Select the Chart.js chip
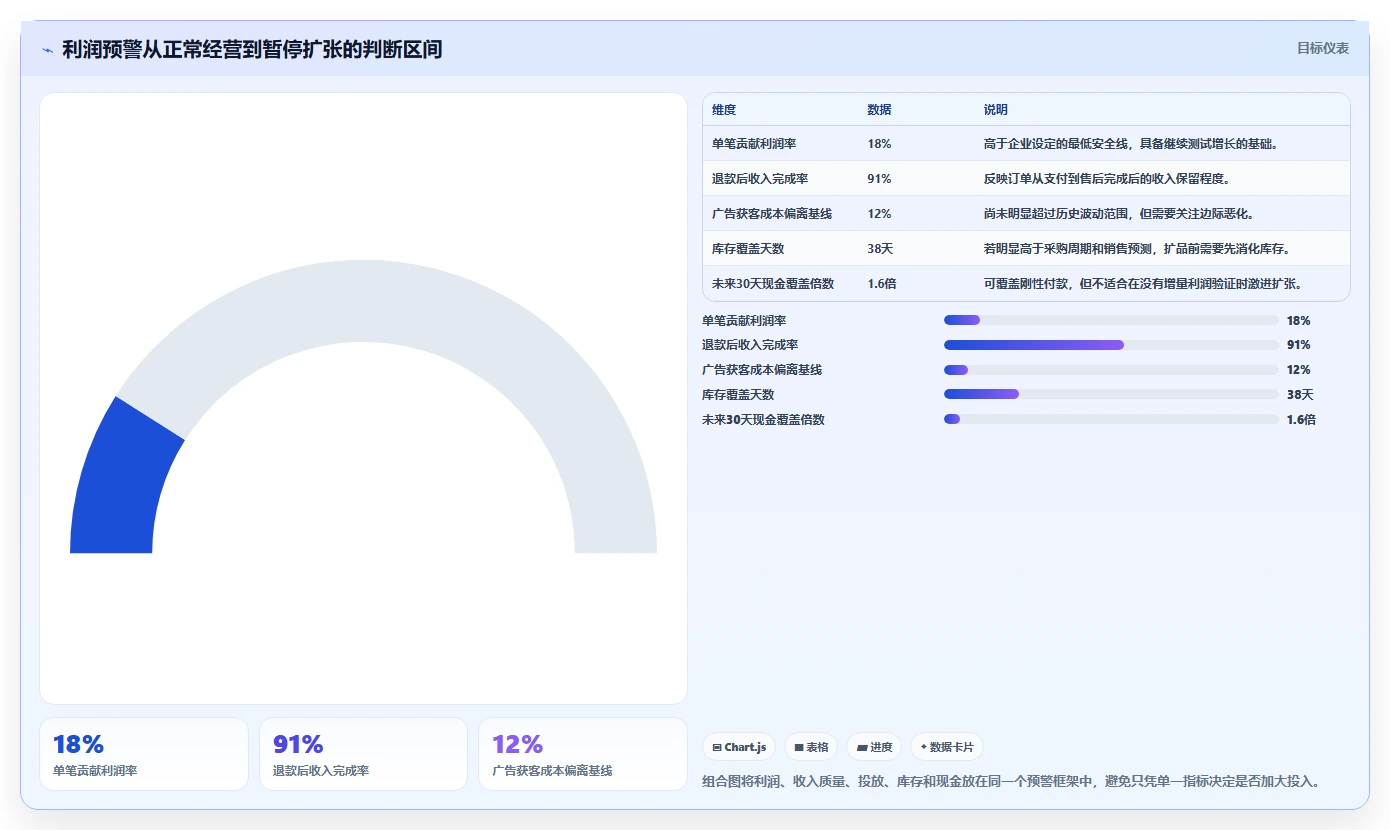This screenshot has width=1390, height=830. coord(739,747)
